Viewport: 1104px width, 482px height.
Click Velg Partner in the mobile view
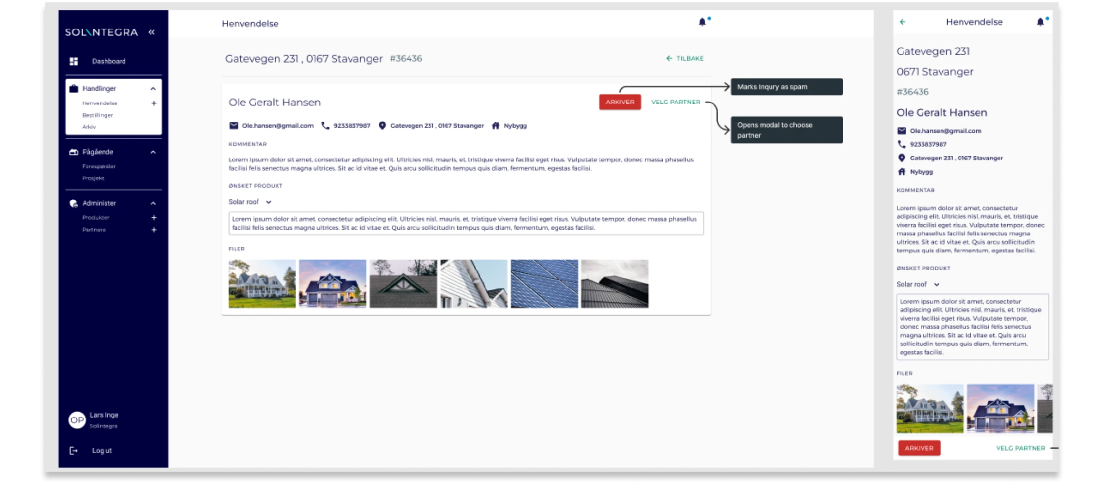pyautogui.click(x=1021, y=448)
